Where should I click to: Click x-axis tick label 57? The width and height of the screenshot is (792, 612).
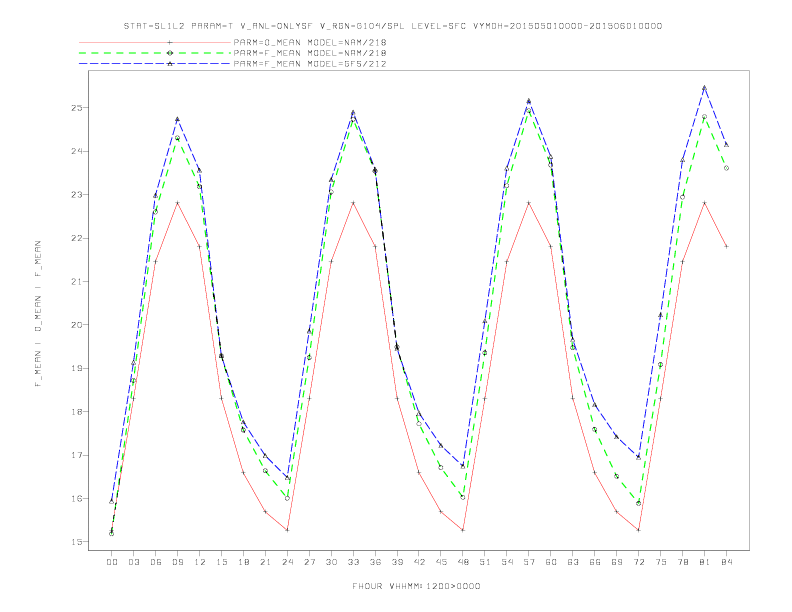(529, 562)
